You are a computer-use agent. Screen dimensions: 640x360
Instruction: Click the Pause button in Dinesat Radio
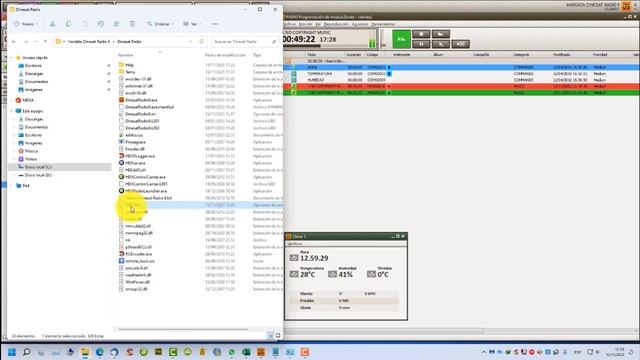pos(421,44)
